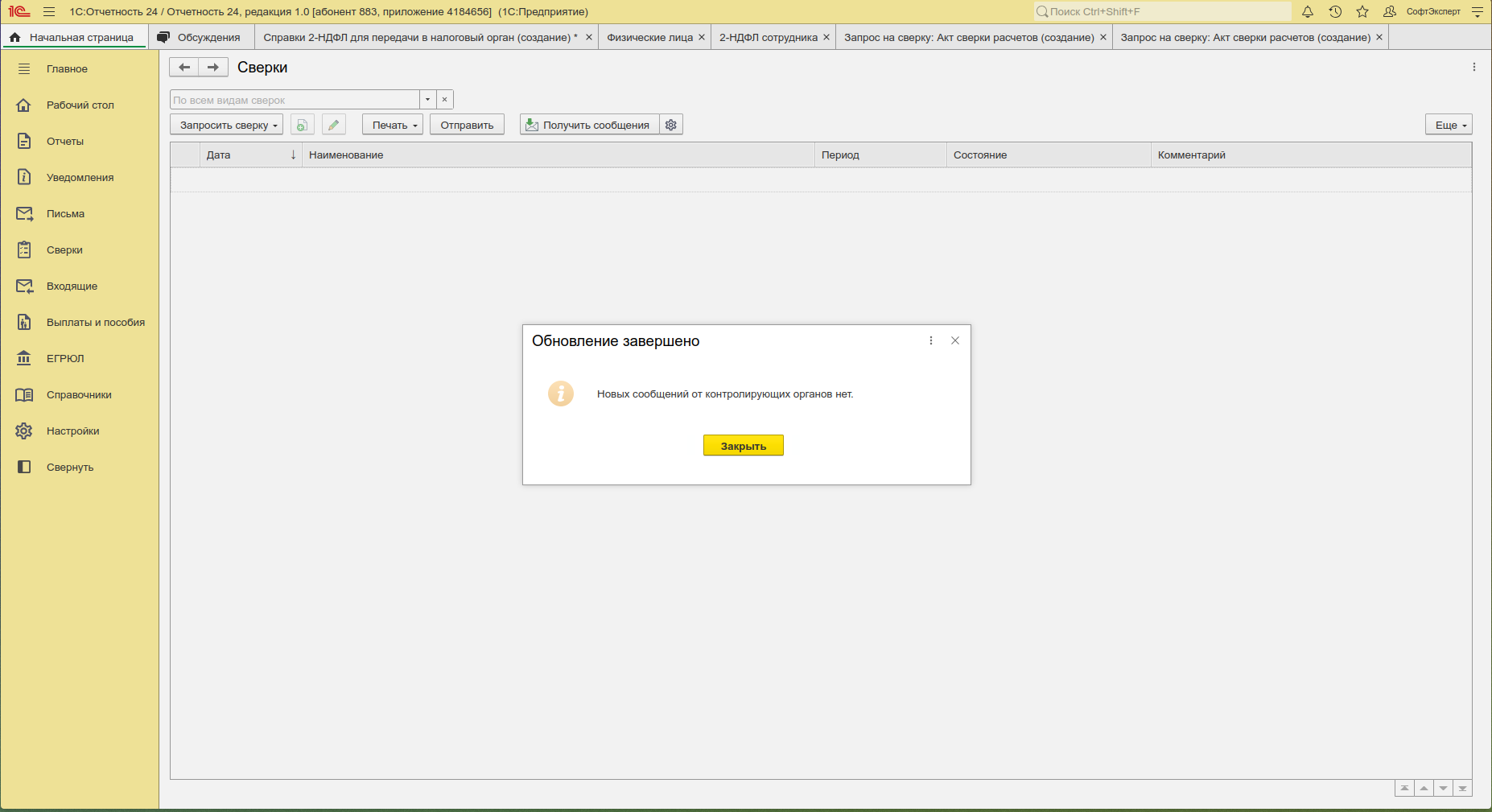Screen dimensions: 1492x812
Task: Open dialog's three-dot options menu
Action: coord(931,341)
